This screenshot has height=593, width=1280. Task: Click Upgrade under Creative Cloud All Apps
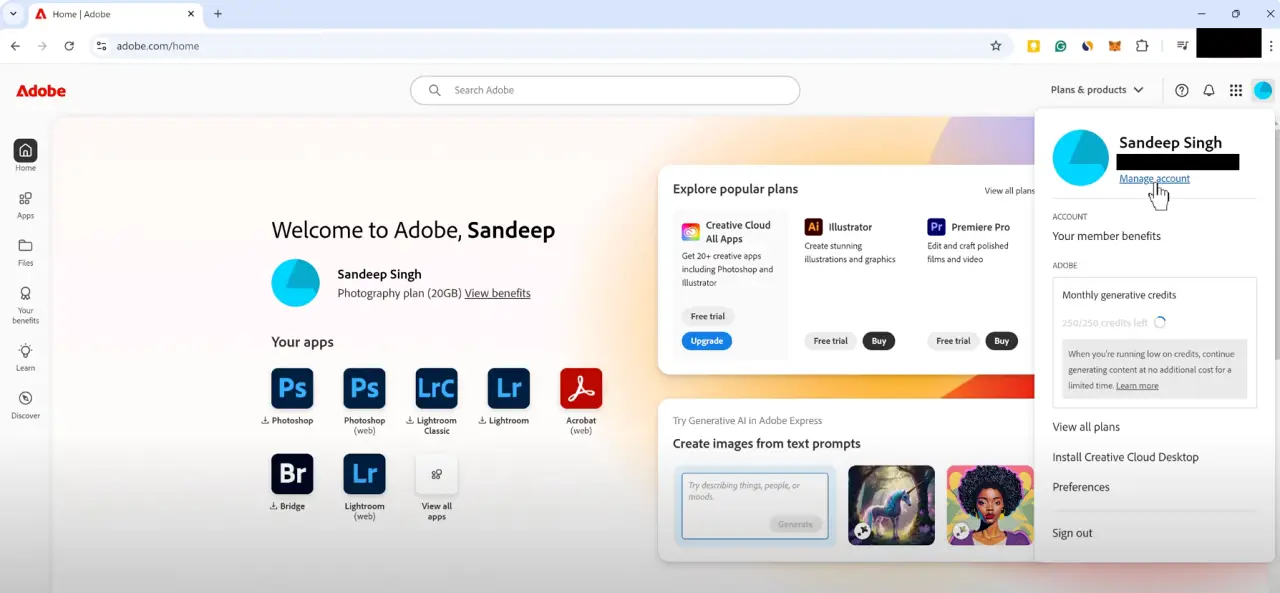pos(707,340)
